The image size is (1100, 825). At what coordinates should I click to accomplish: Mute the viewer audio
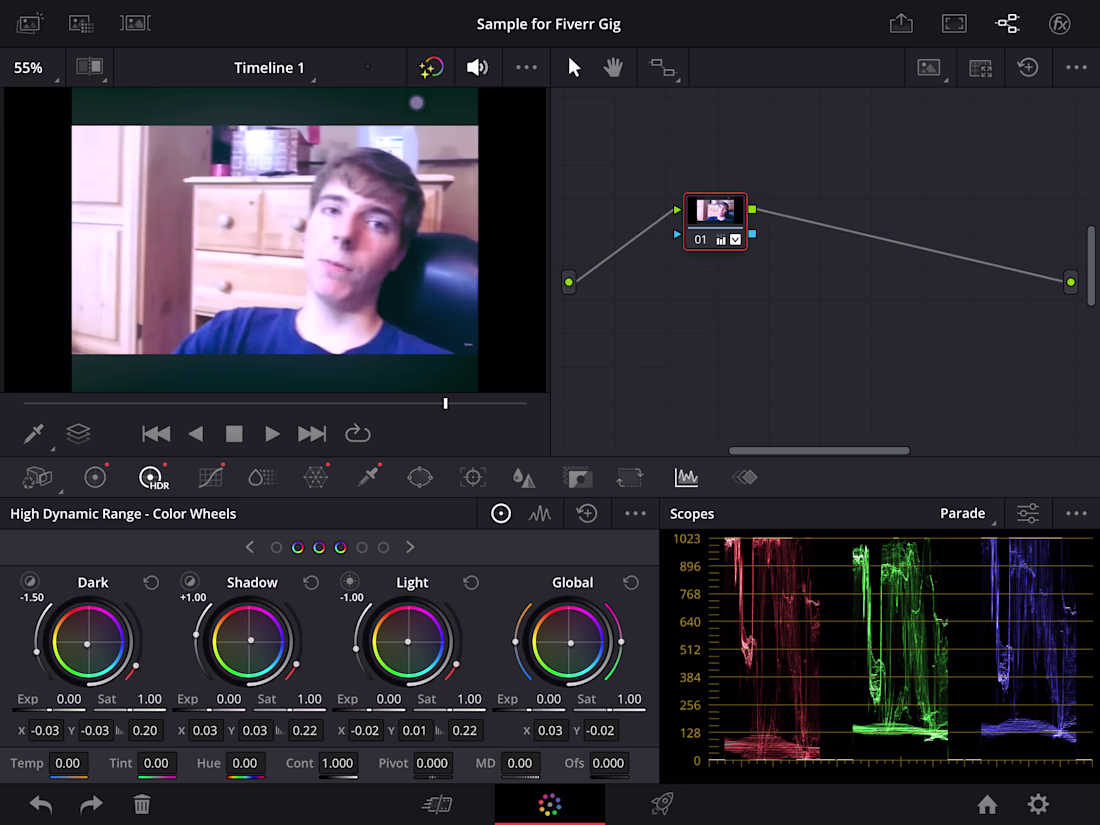coord(477,68)
